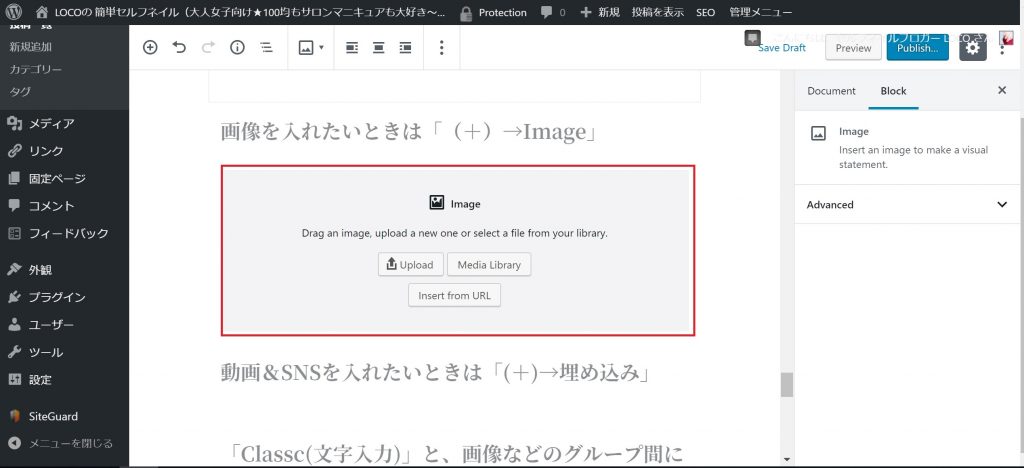Click カテゴリー submenu item

36,69
